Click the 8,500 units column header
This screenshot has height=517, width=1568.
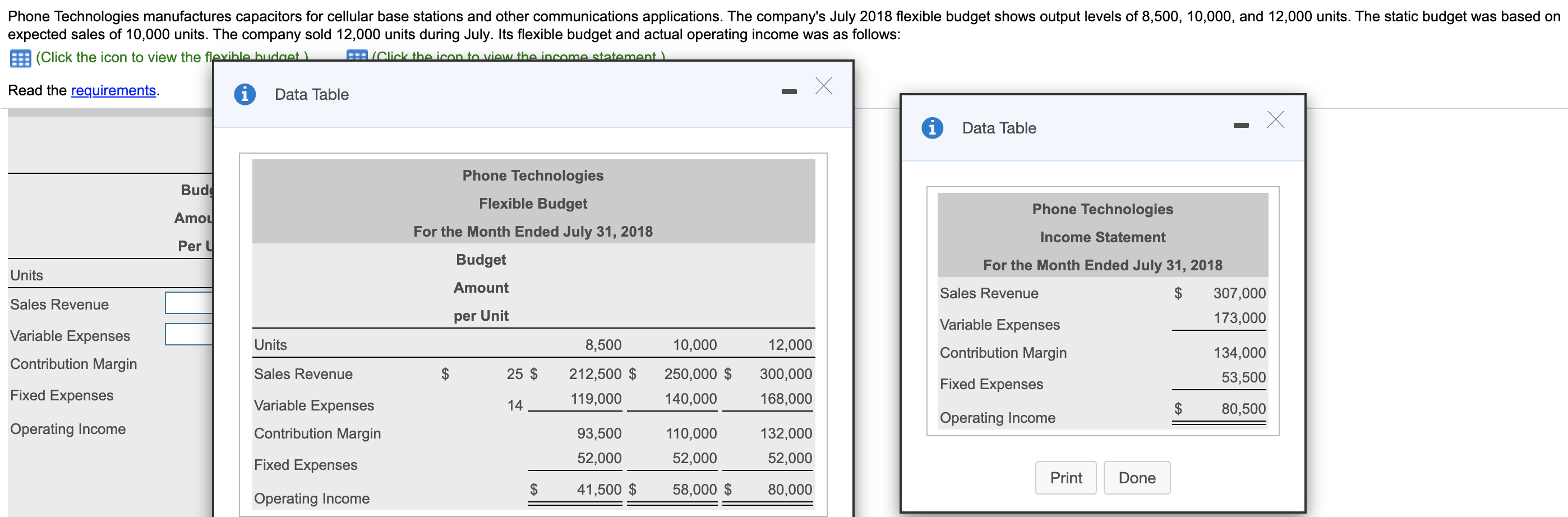[603, 345]
